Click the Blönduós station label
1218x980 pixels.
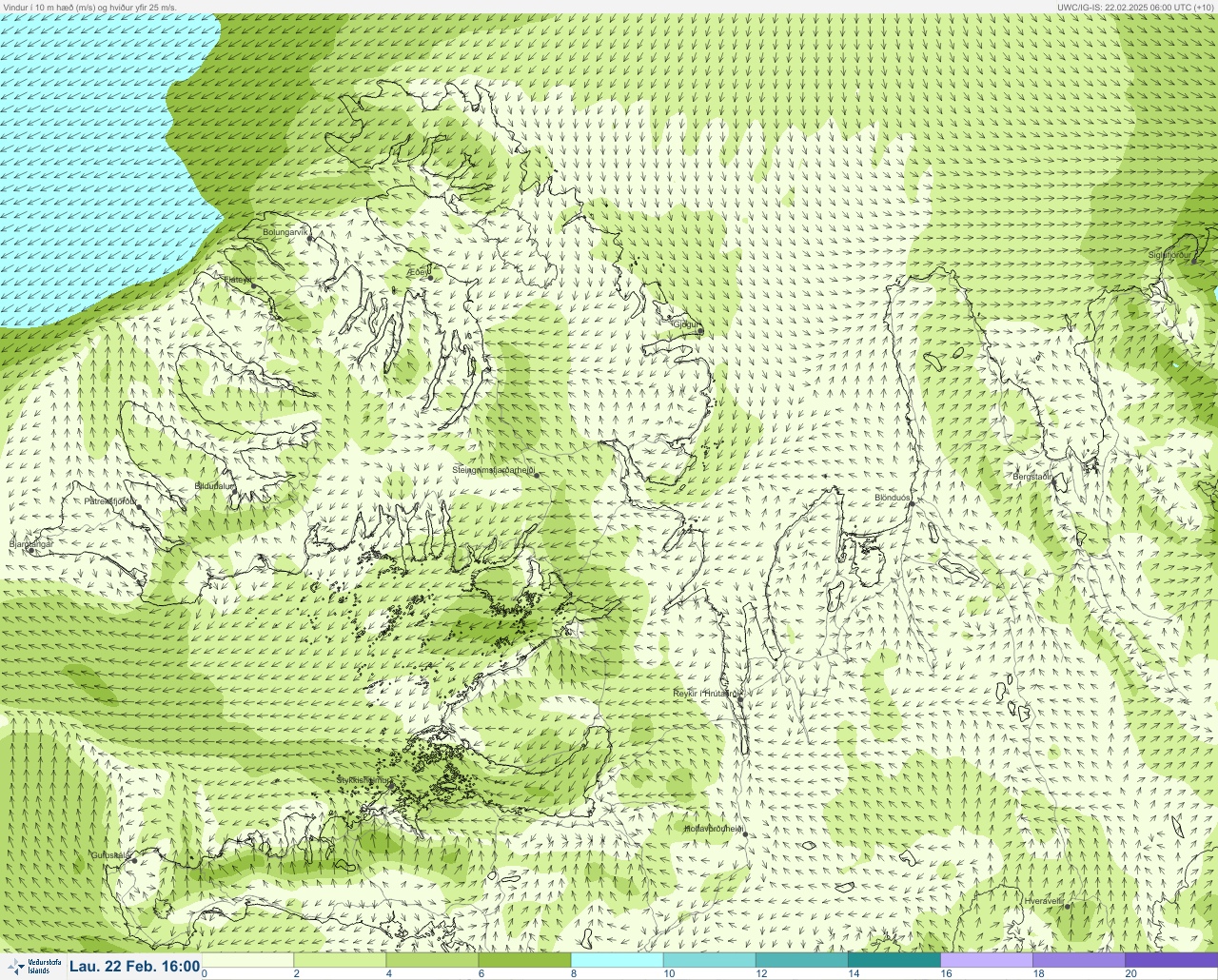[x=893, y=498]
